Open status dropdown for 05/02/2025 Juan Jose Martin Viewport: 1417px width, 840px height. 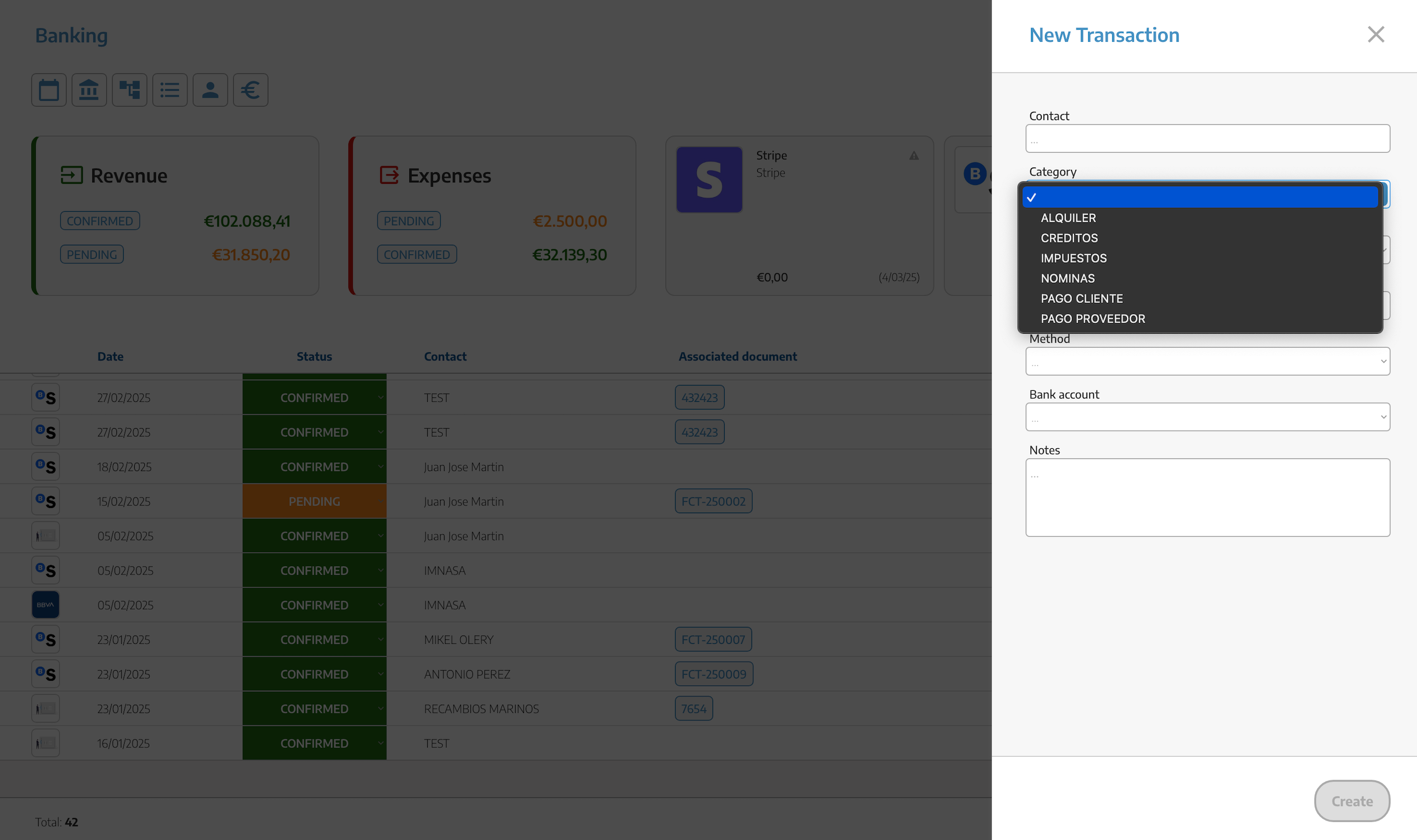pyautogui.click(x=314, y=535)
